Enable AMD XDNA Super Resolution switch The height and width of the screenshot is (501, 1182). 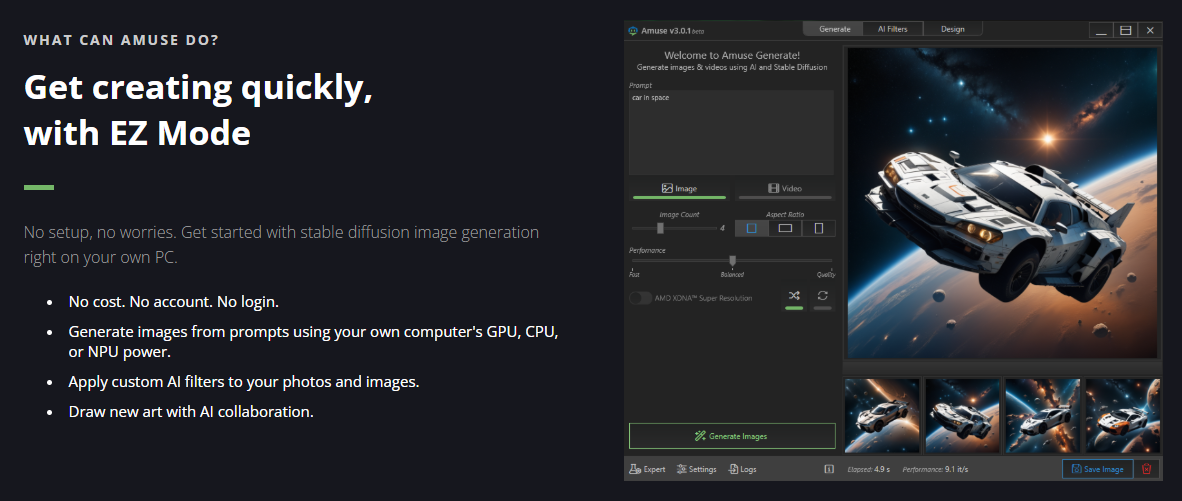pos(640,298)
